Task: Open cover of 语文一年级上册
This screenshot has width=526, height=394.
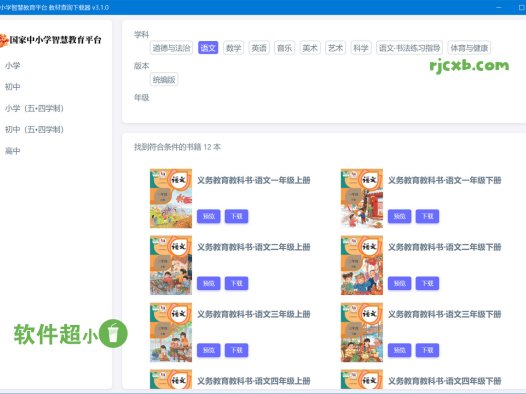Action: point(171,198)
